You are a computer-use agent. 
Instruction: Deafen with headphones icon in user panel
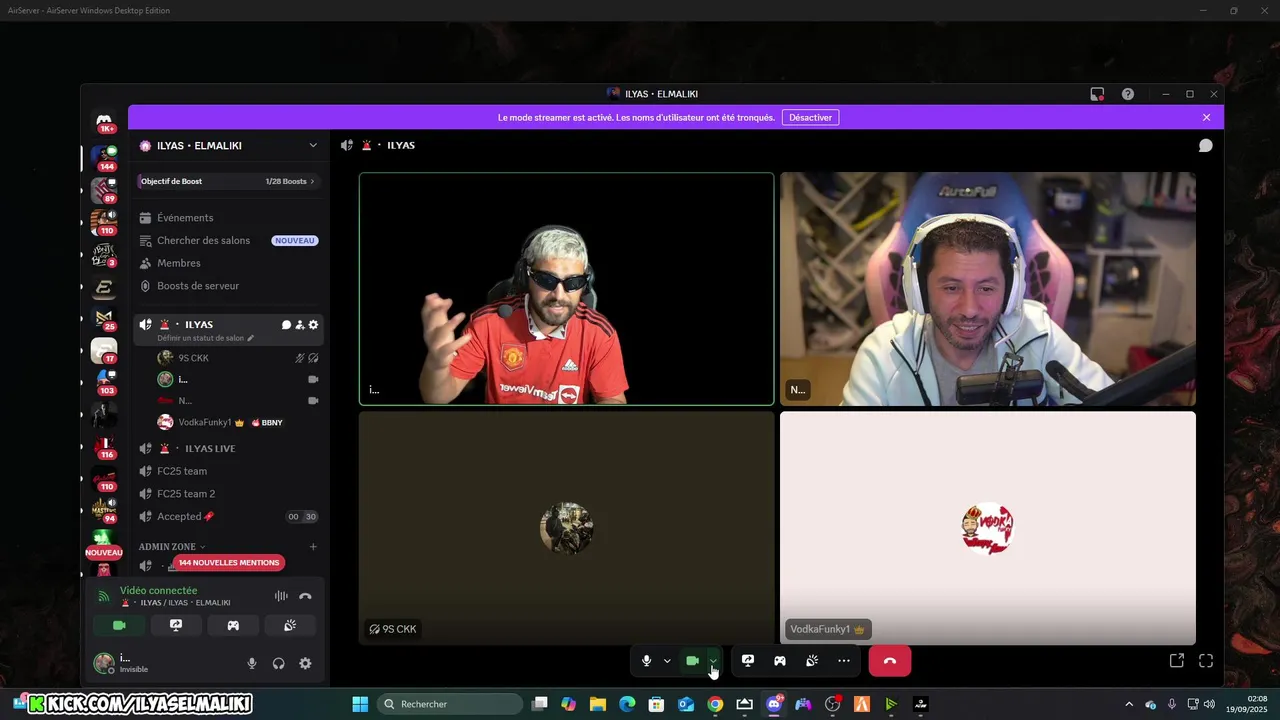pyautogui.click(x=279, y=663)
